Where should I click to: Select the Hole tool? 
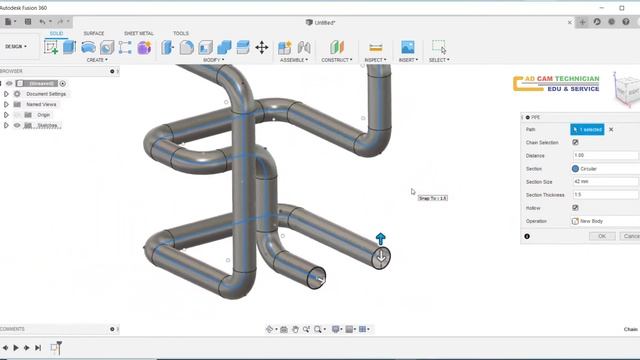point(107,47)
